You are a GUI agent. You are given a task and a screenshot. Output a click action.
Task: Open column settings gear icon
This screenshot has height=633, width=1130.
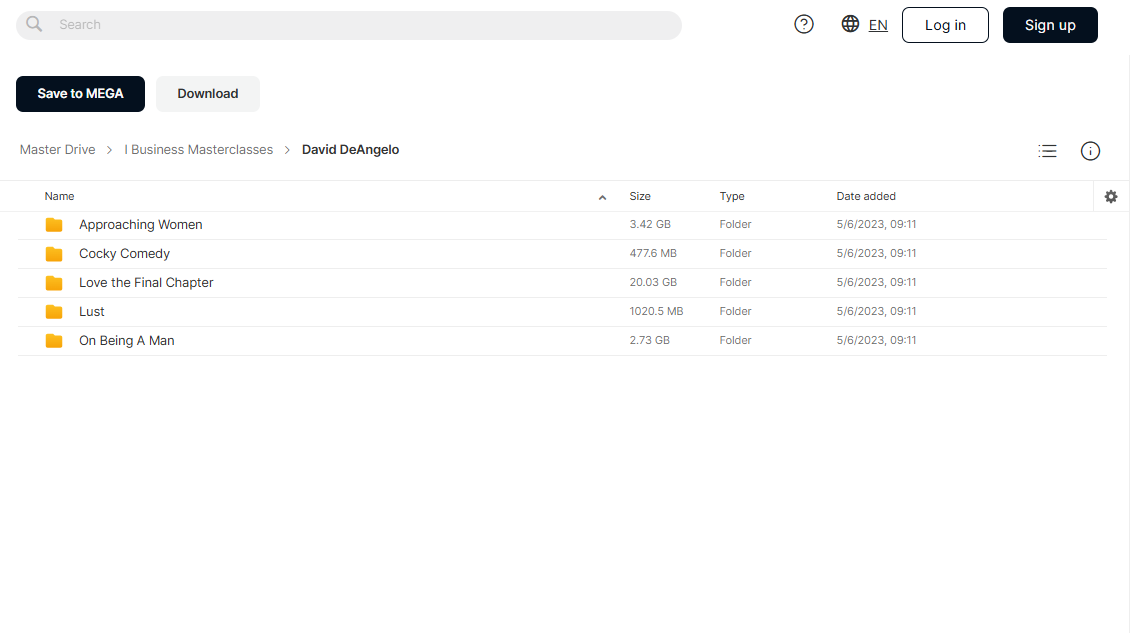(x=1111, y=196)
